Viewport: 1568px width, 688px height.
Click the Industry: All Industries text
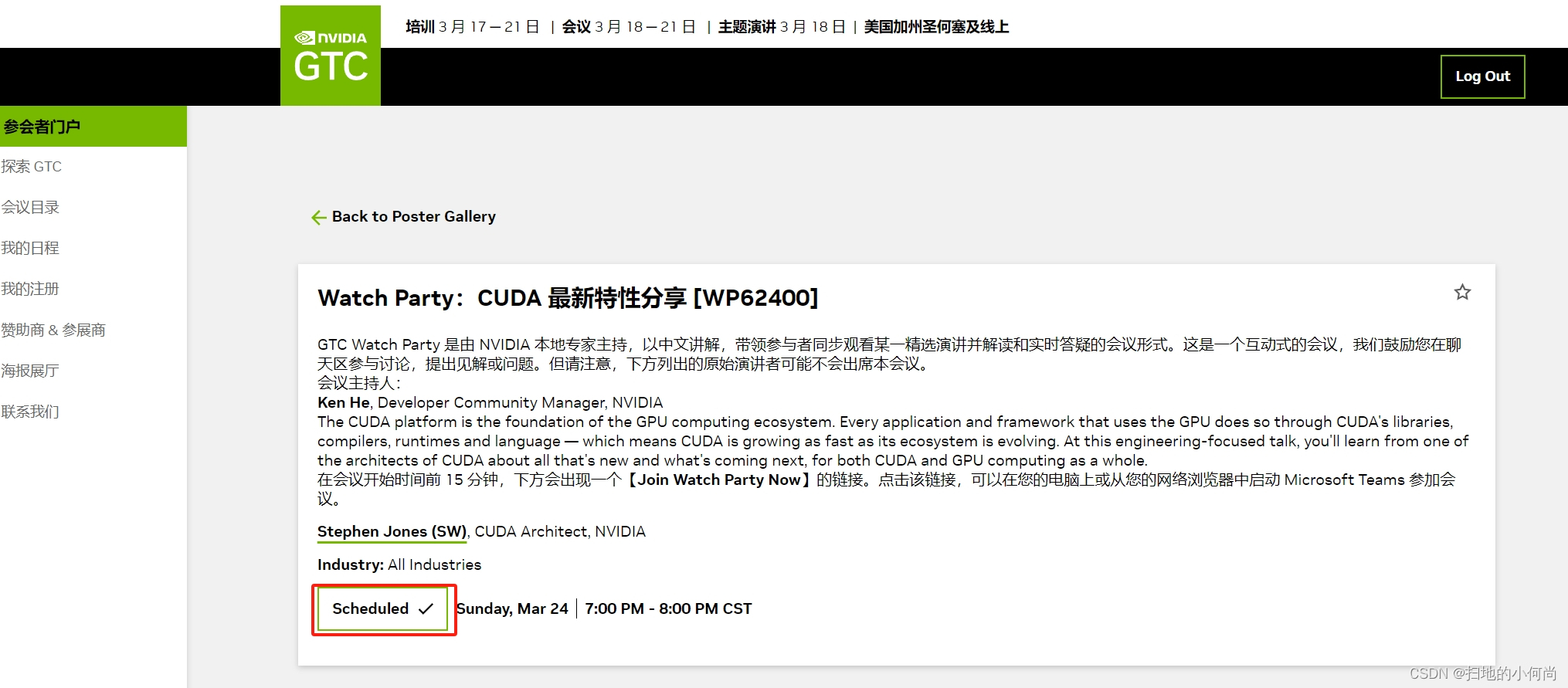399,564
